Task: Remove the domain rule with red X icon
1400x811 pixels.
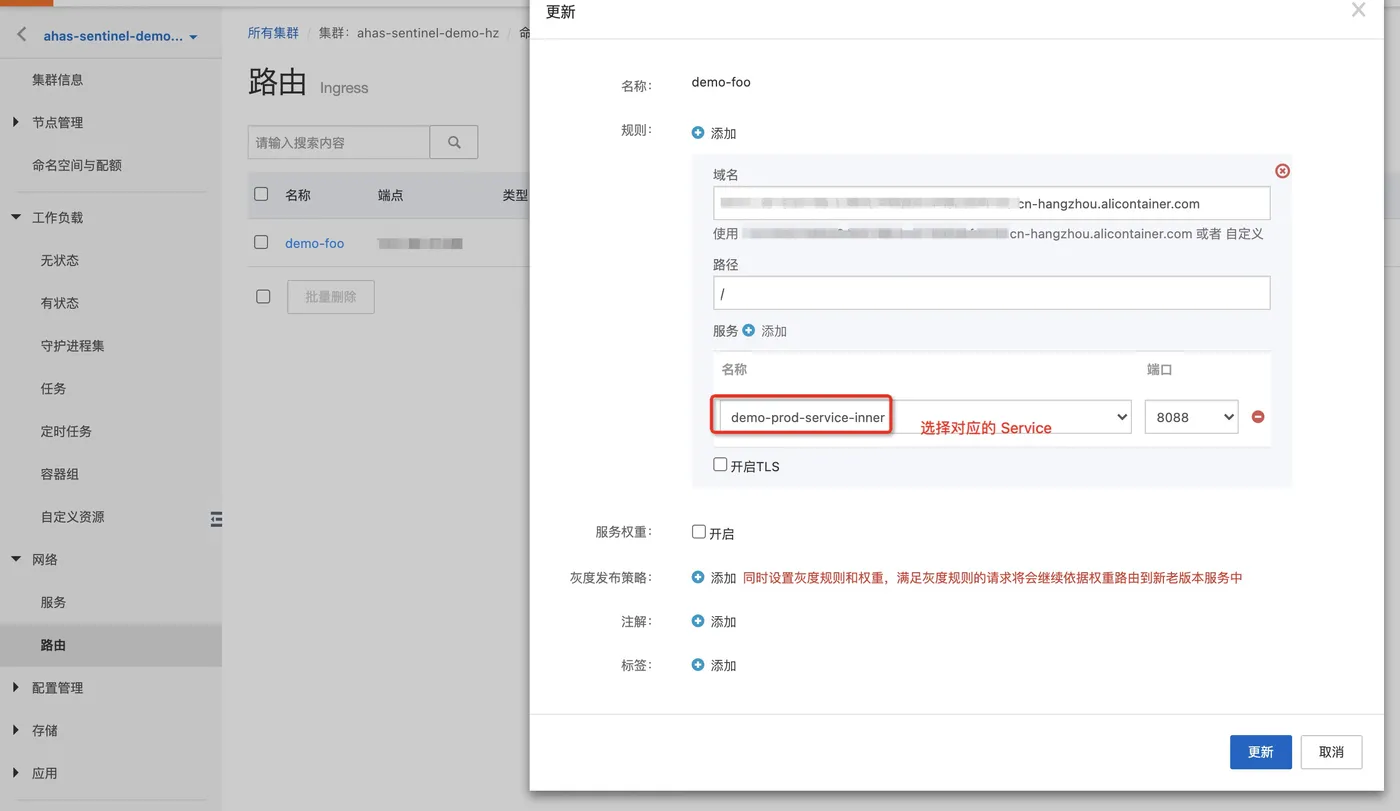Action: pos(1282,171)
